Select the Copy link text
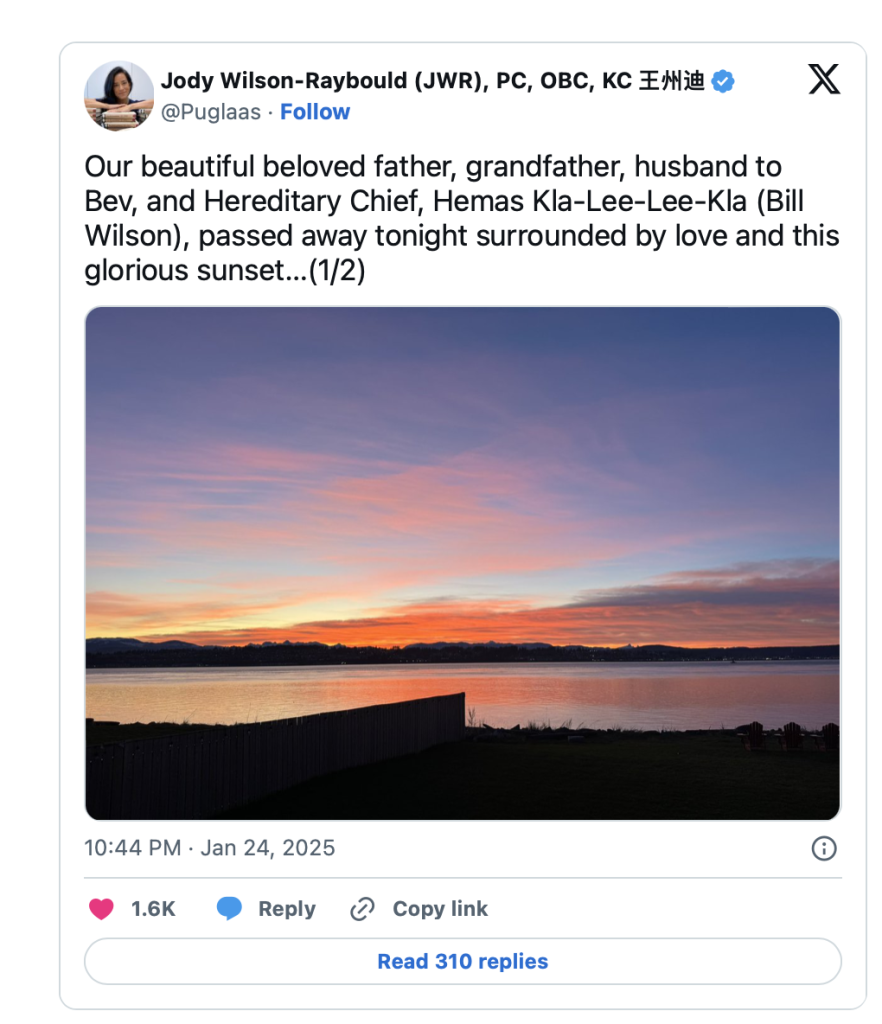 pyautogui.click(x=440, y=909)
